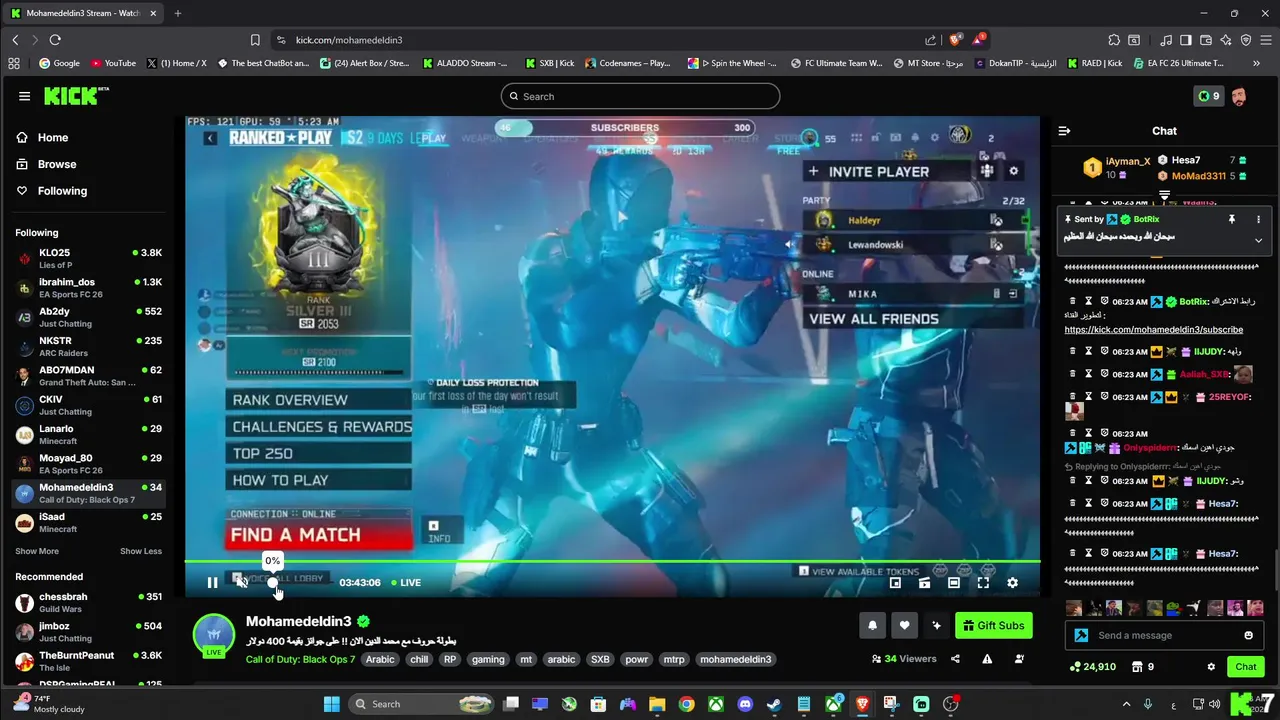Open user profile avatar in header
This screenshot has height=720, width=1280.
[x=1239, y=96]
